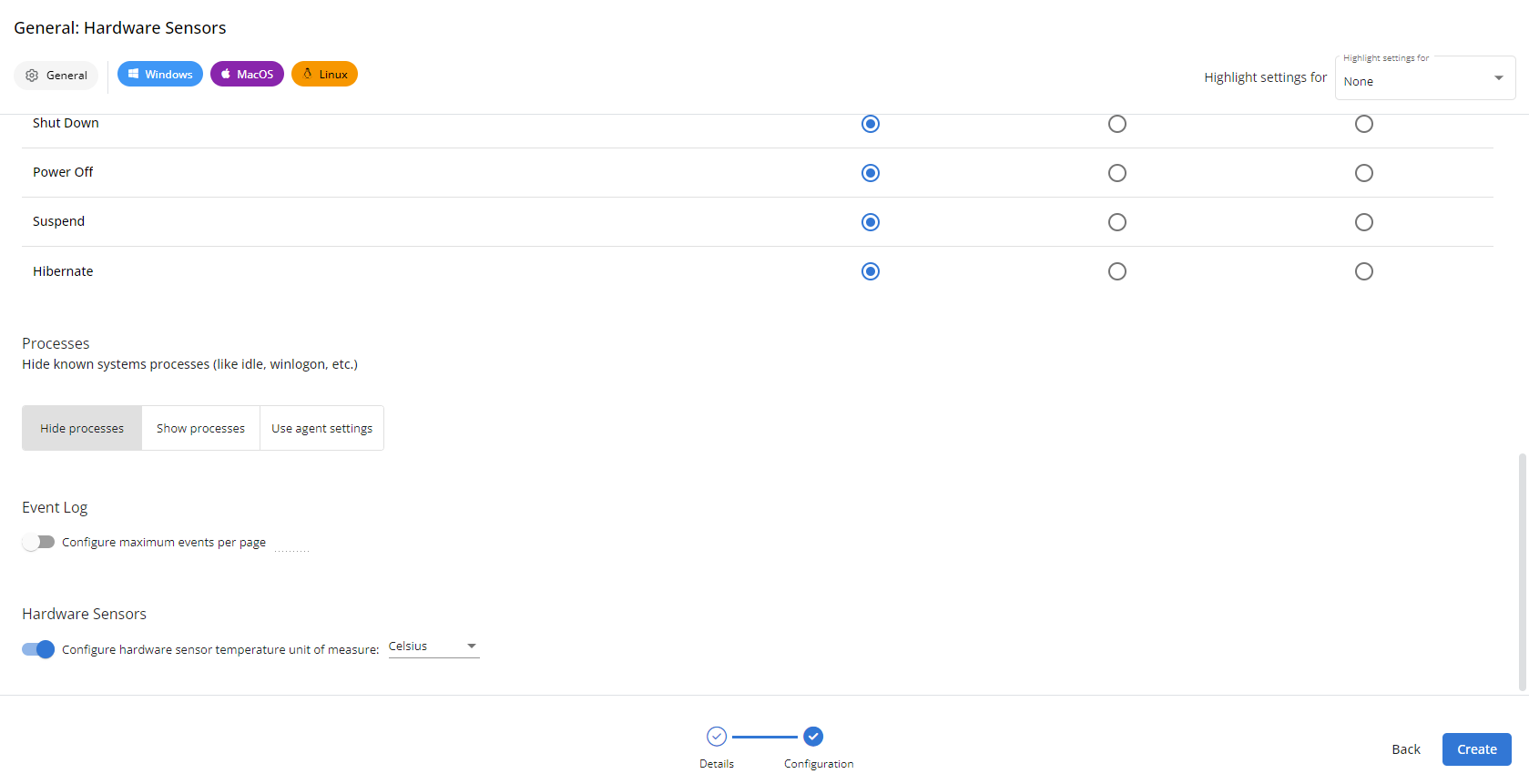The image size is (1529, 784).
Task: Select the Hide processes option
Action: pos(82,428)
